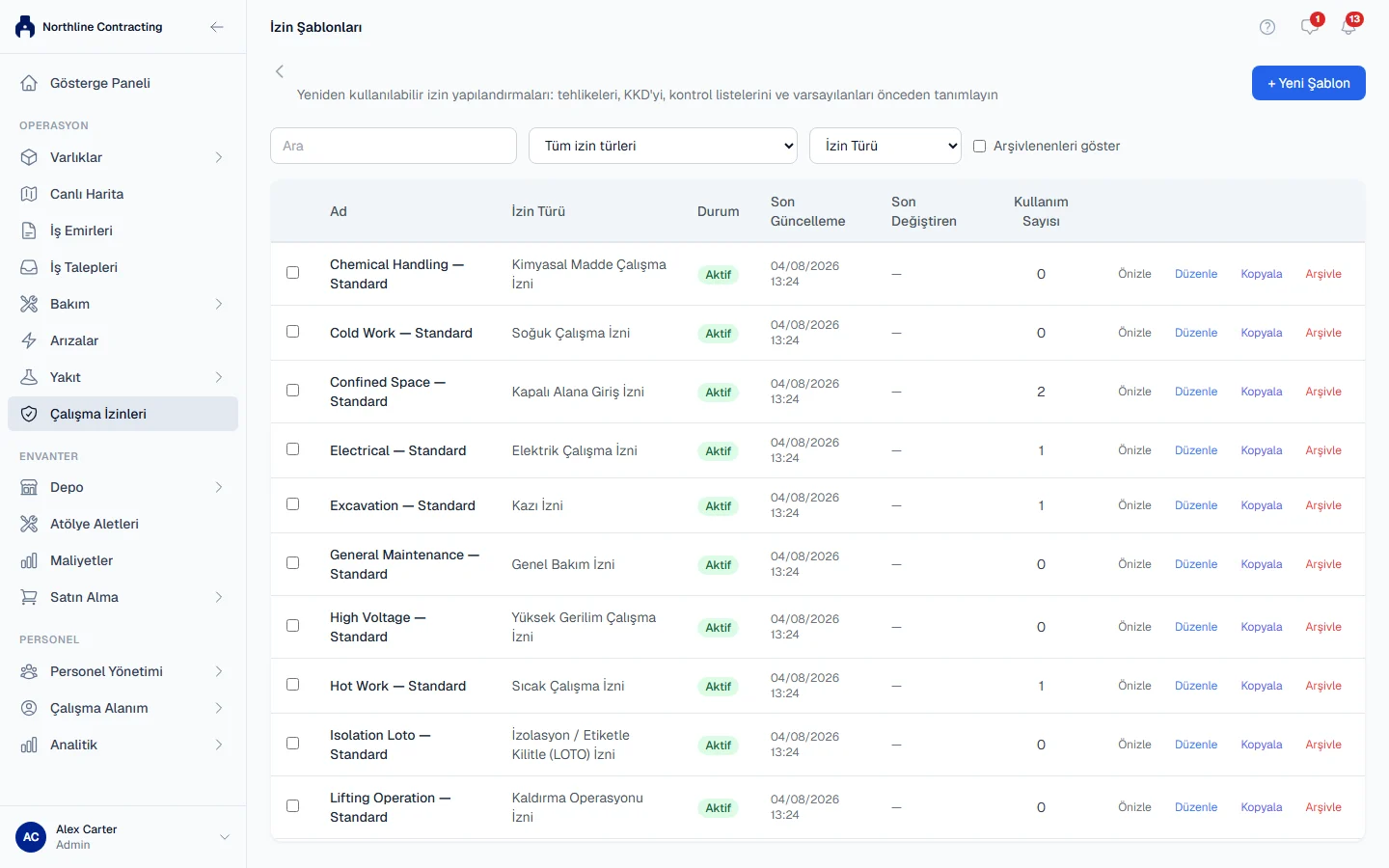
Task: Tick the Hot Work — Standard checkbox
Action: [x=293, y=685]
